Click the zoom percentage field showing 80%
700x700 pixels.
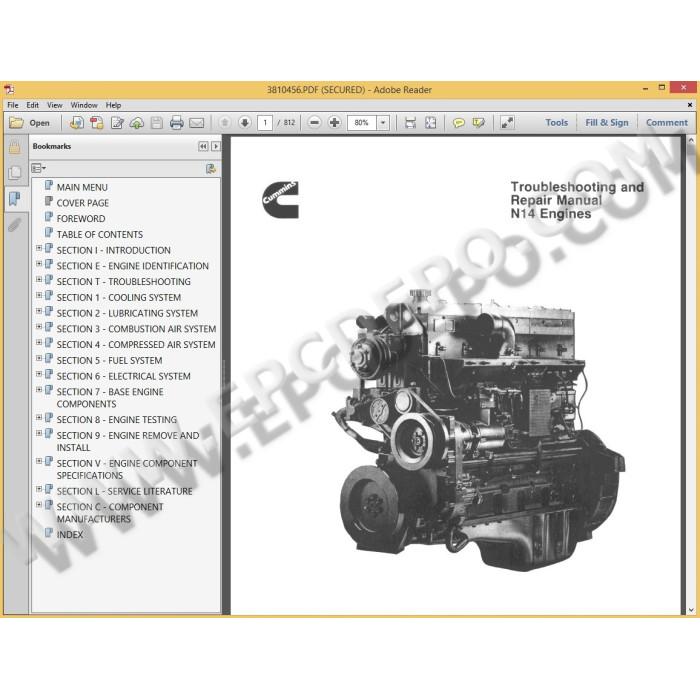click(x=362, y=122)
